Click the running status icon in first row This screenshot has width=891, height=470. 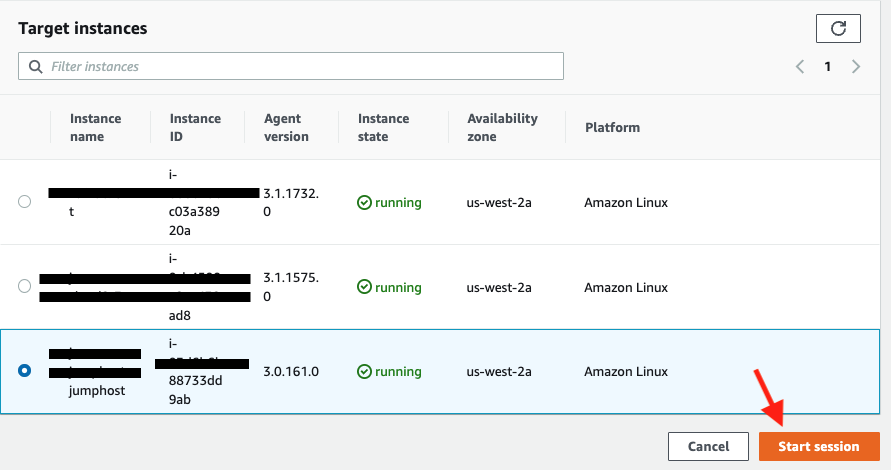(x=365, y=202)
